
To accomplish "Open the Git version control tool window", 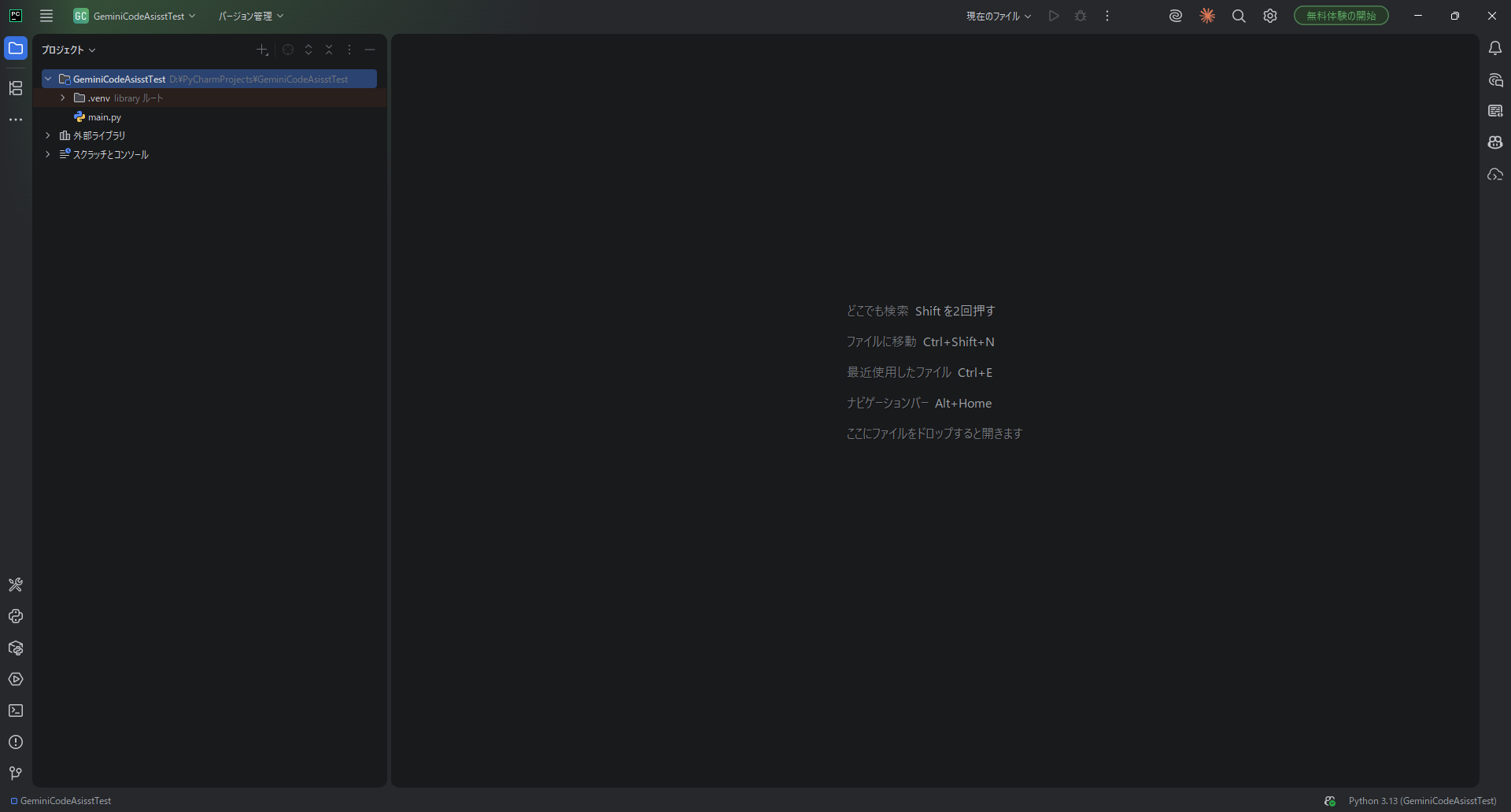I will [16, 773].
